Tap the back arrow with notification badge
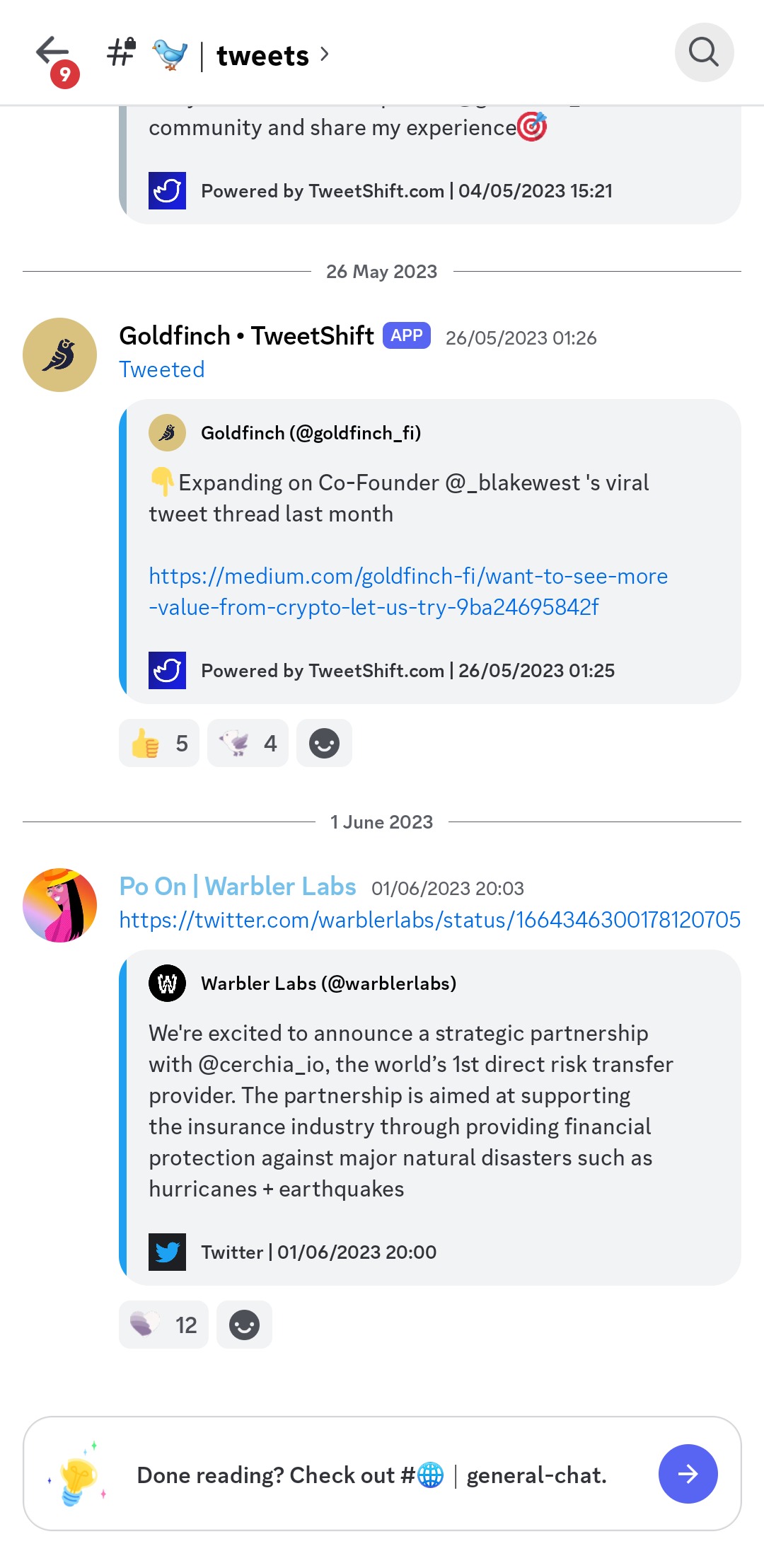The height and width of the screenshot is (1568, 764). 54,54
